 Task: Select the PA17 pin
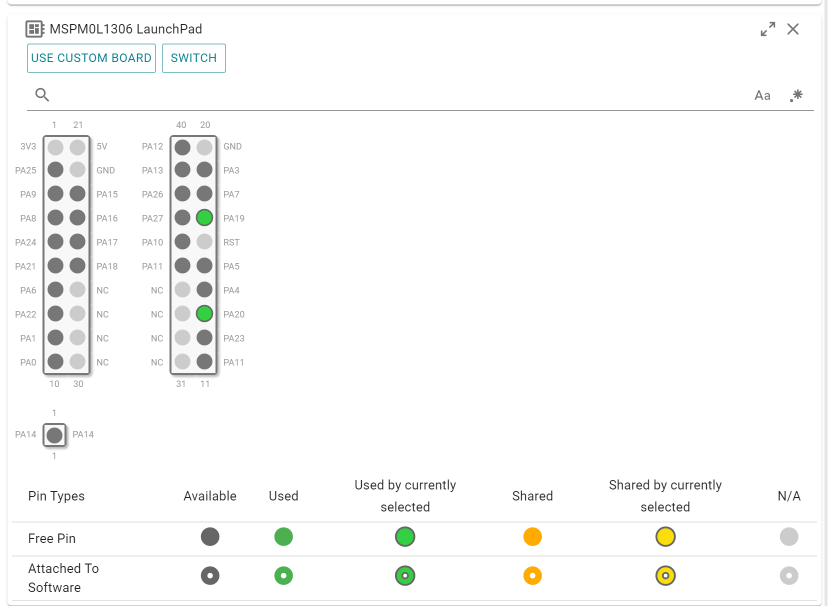[x=78, y=242]
